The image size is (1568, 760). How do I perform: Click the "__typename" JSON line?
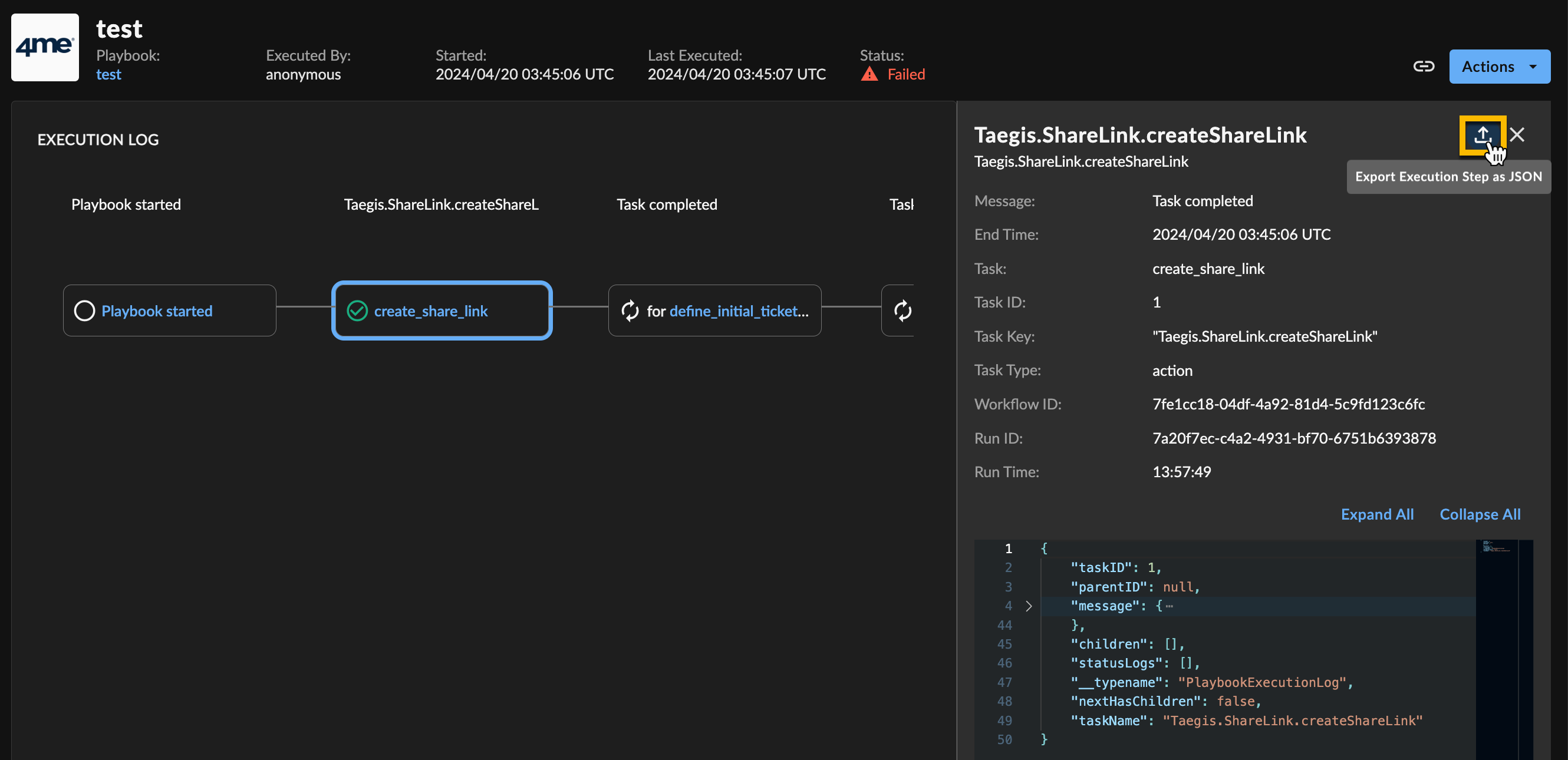1211,682
